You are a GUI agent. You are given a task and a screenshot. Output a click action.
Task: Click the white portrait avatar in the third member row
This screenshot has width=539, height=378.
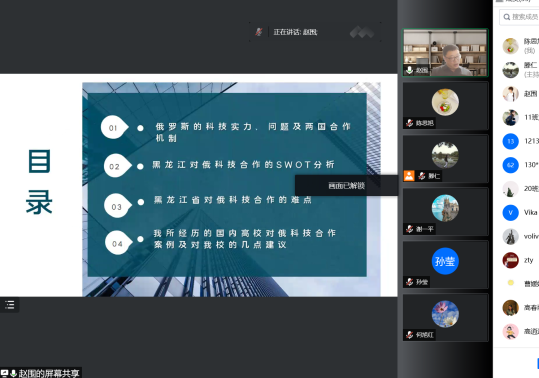click(510, 94)
